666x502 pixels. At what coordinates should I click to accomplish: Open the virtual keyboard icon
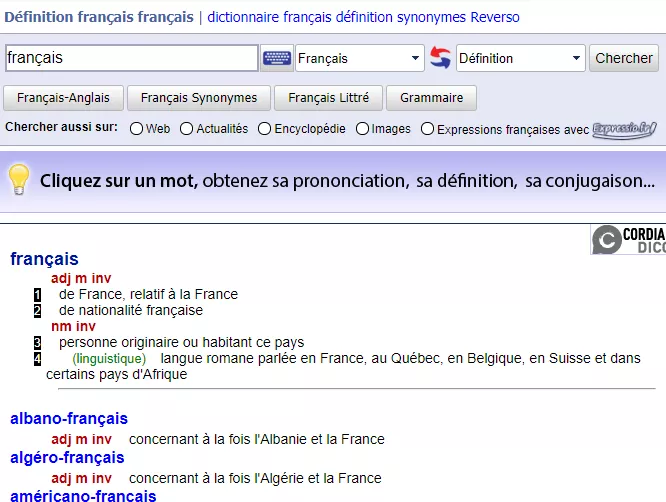(x=277, y=58)
